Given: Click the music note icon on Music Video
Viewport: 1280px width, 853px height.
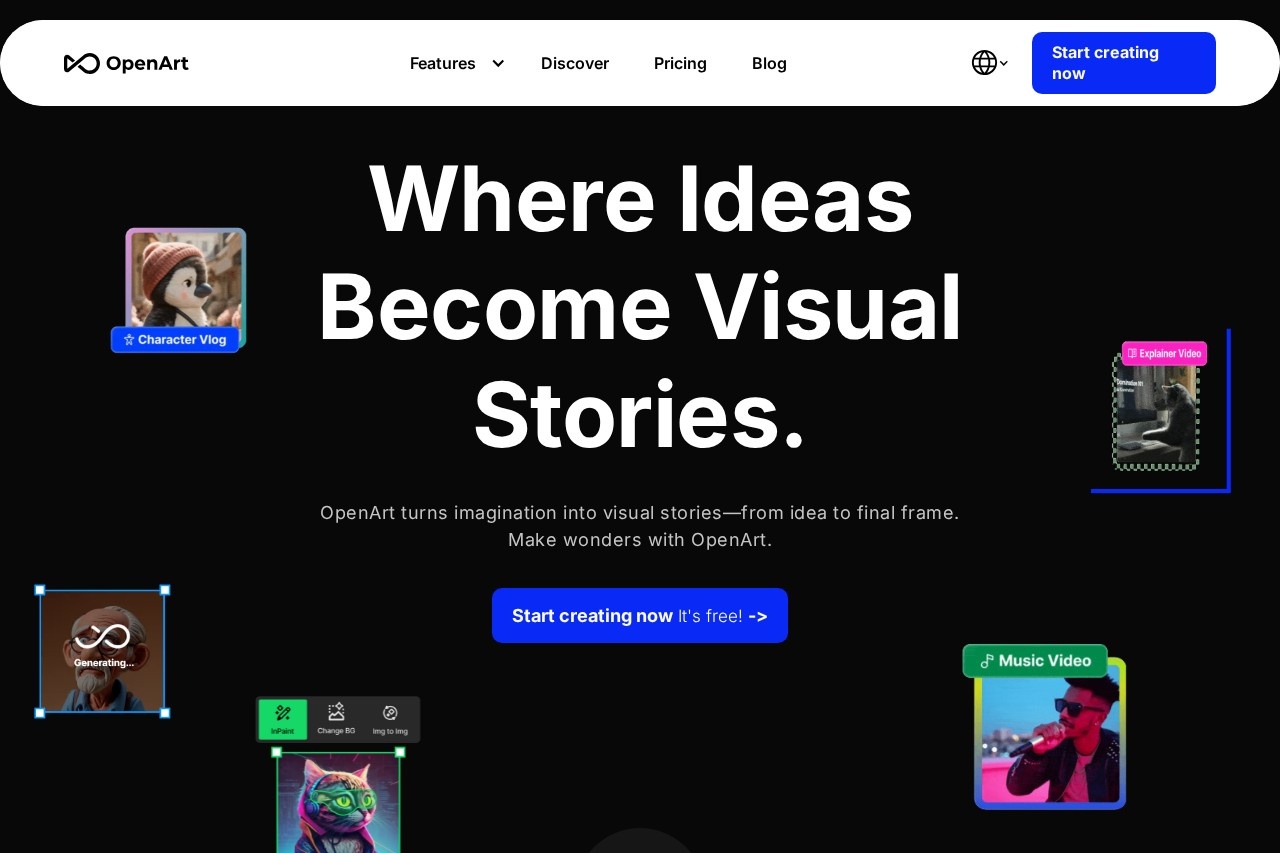Looking at the screenshot, I should [987, 661].
